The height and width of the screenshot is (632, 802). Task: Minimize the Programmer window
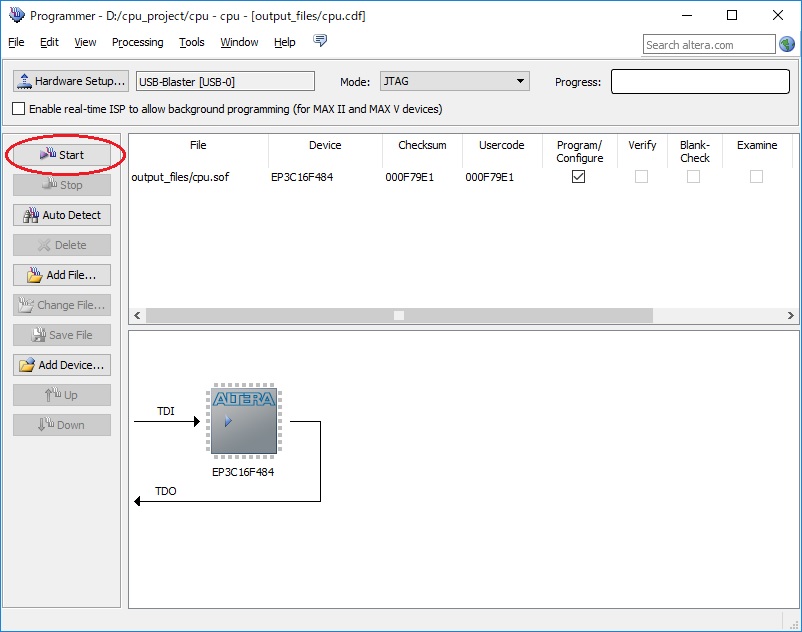(x=687, y=15)
